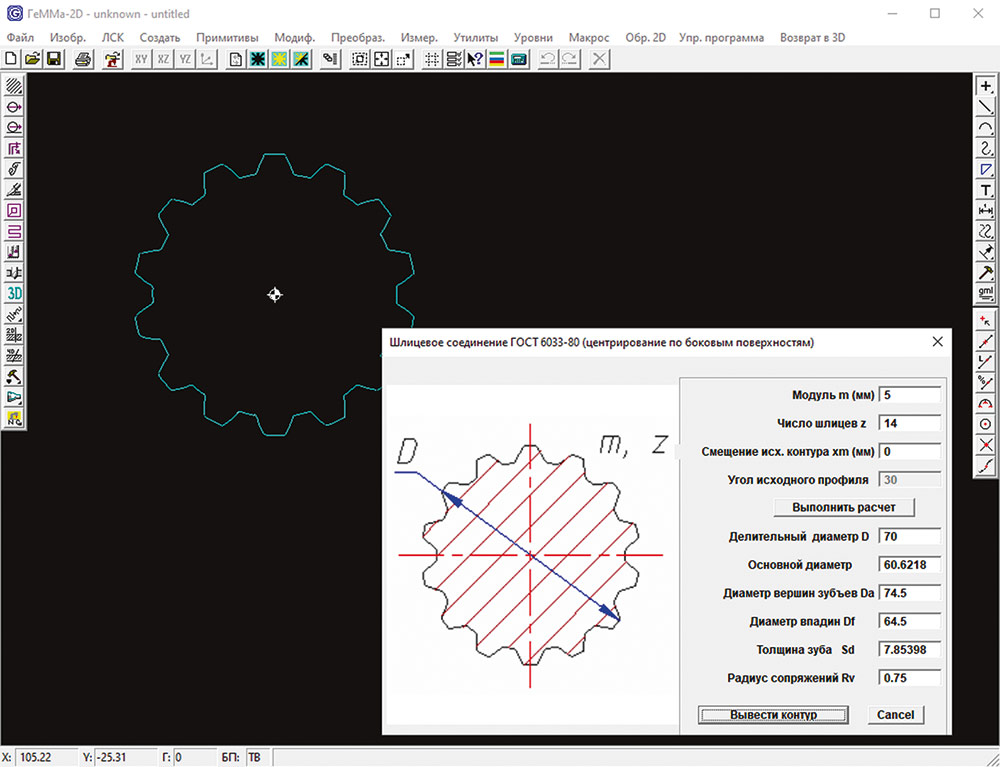Click Cancel in the spline dialog
Screen dimensions: 1000x767
tap(895, 715)
